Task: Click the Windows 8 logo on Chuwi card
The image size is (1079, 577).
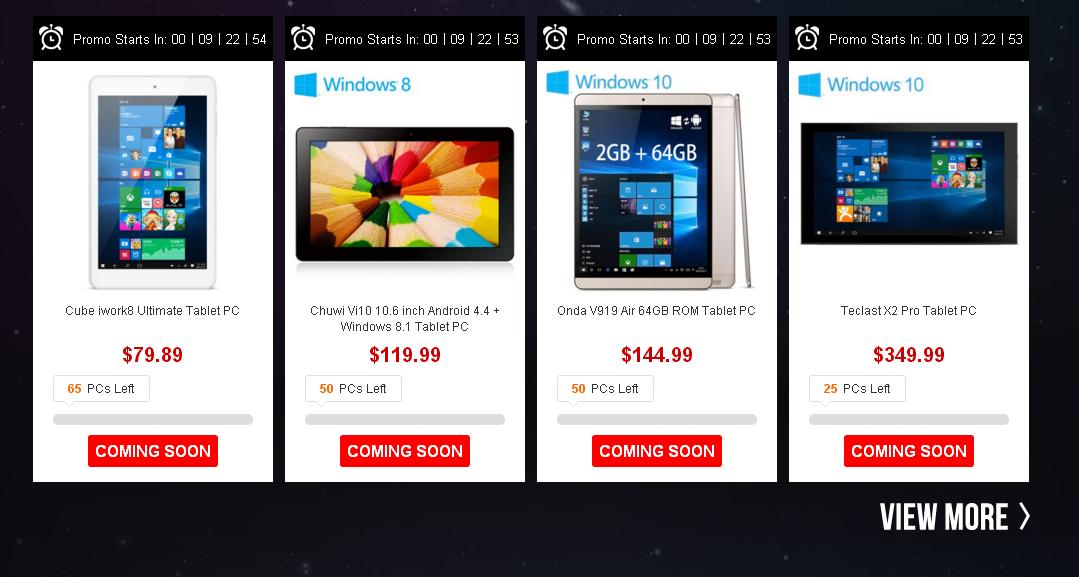Action: tap(352, 85)
